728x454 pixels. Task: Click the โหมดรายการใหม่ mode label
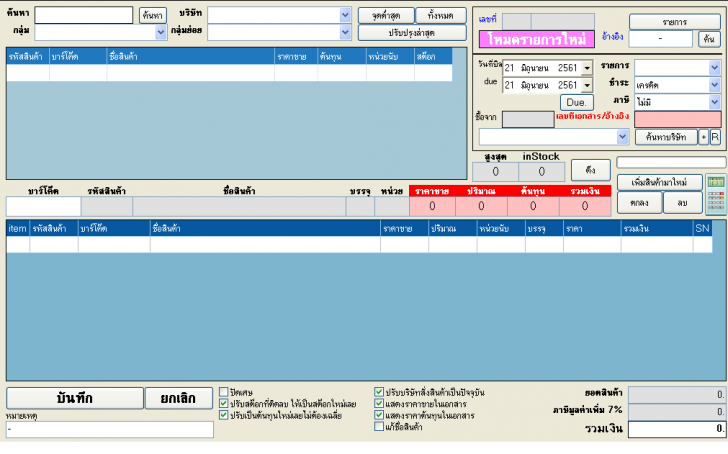537,39
